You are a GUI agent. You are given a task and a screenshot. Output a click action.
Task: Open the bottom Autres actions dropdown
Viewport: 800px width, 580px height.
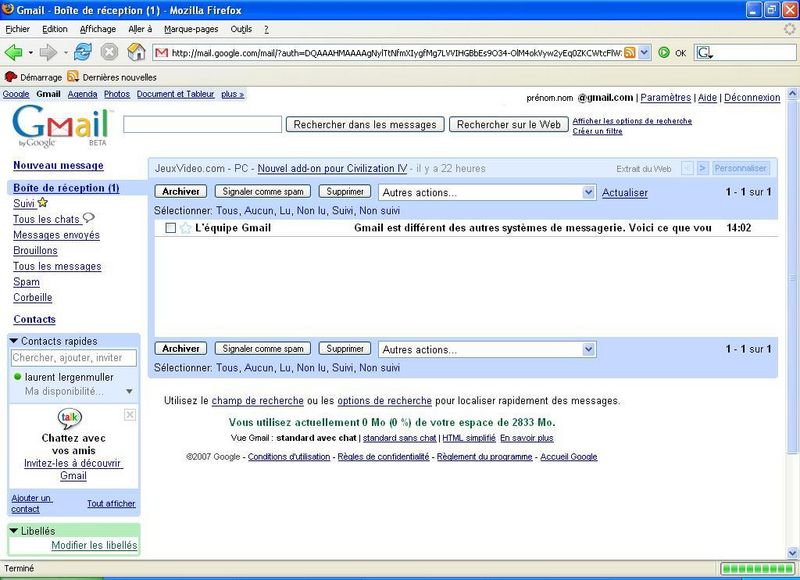pyautogui.click(x=487, y=349)
